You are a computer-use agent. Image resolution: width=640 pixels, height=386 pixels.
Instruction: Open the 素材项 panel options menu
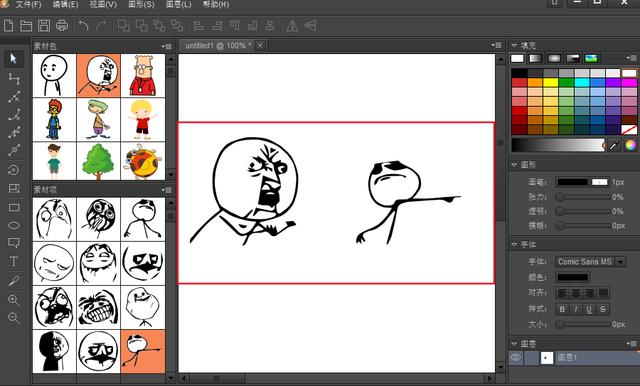pos(167,190)
